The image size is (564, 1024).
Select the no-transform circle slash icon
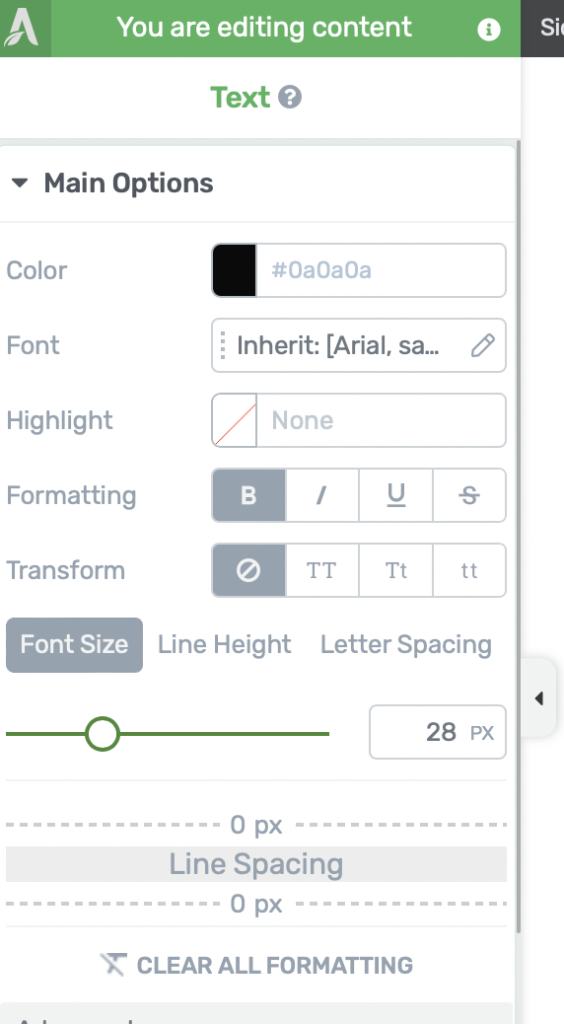point(249,570)
